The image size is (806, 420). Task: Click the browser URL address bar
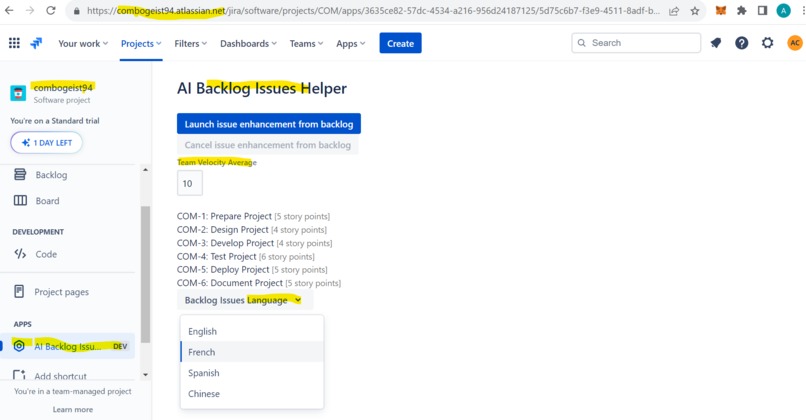coord(373,11)
